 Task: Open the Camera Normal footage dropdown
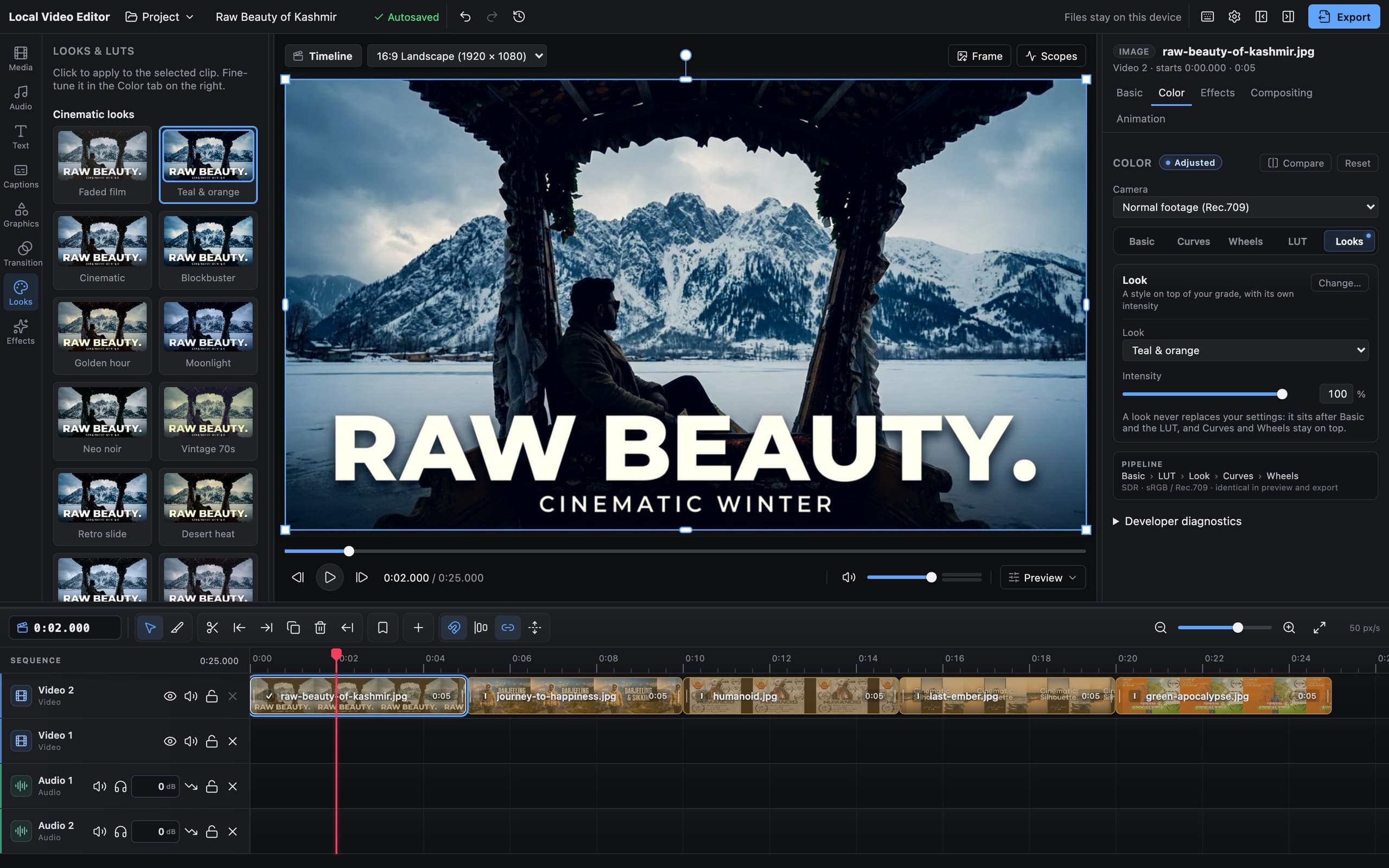coord(1245,207)
